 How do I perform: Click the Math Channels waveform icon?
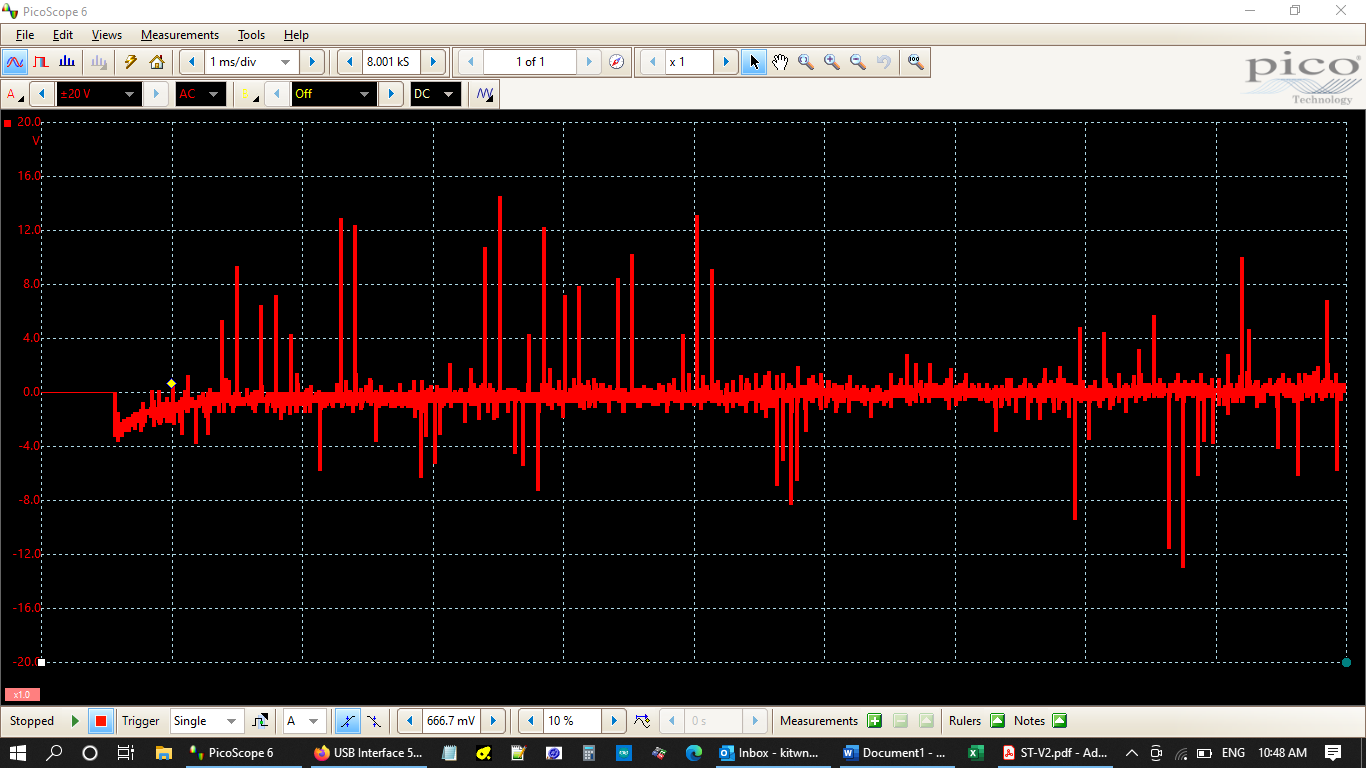485,94
